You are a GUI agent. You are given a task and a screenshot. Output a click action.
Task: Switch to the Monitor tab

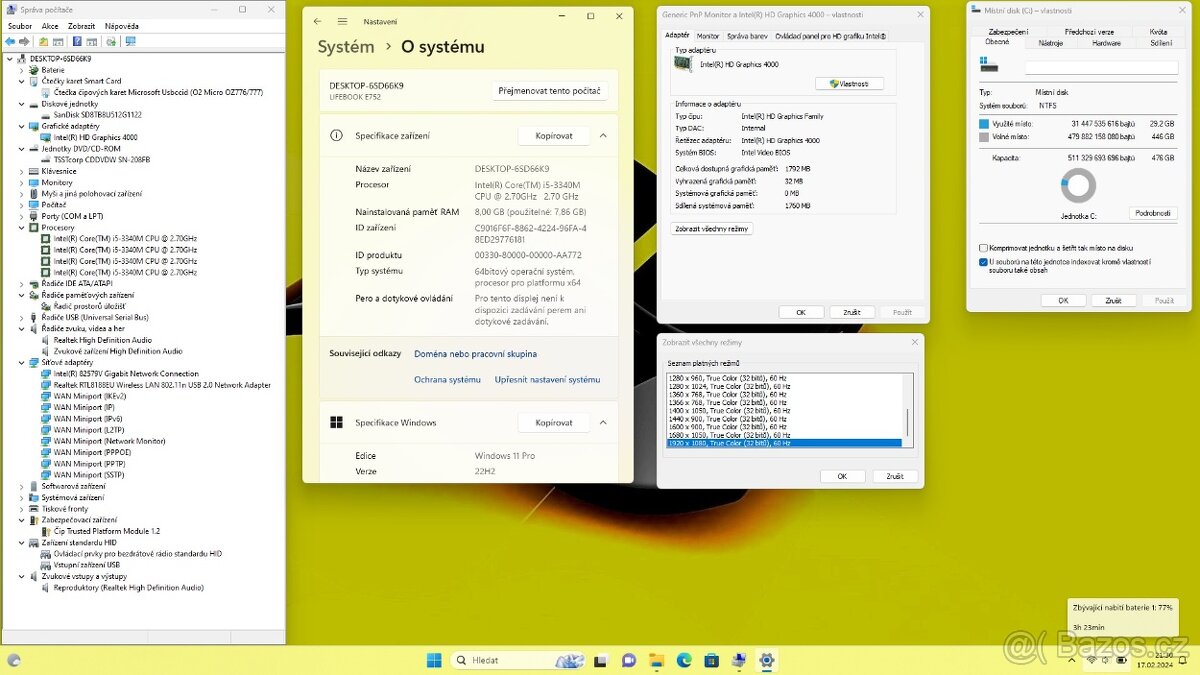tap(708, 33)
